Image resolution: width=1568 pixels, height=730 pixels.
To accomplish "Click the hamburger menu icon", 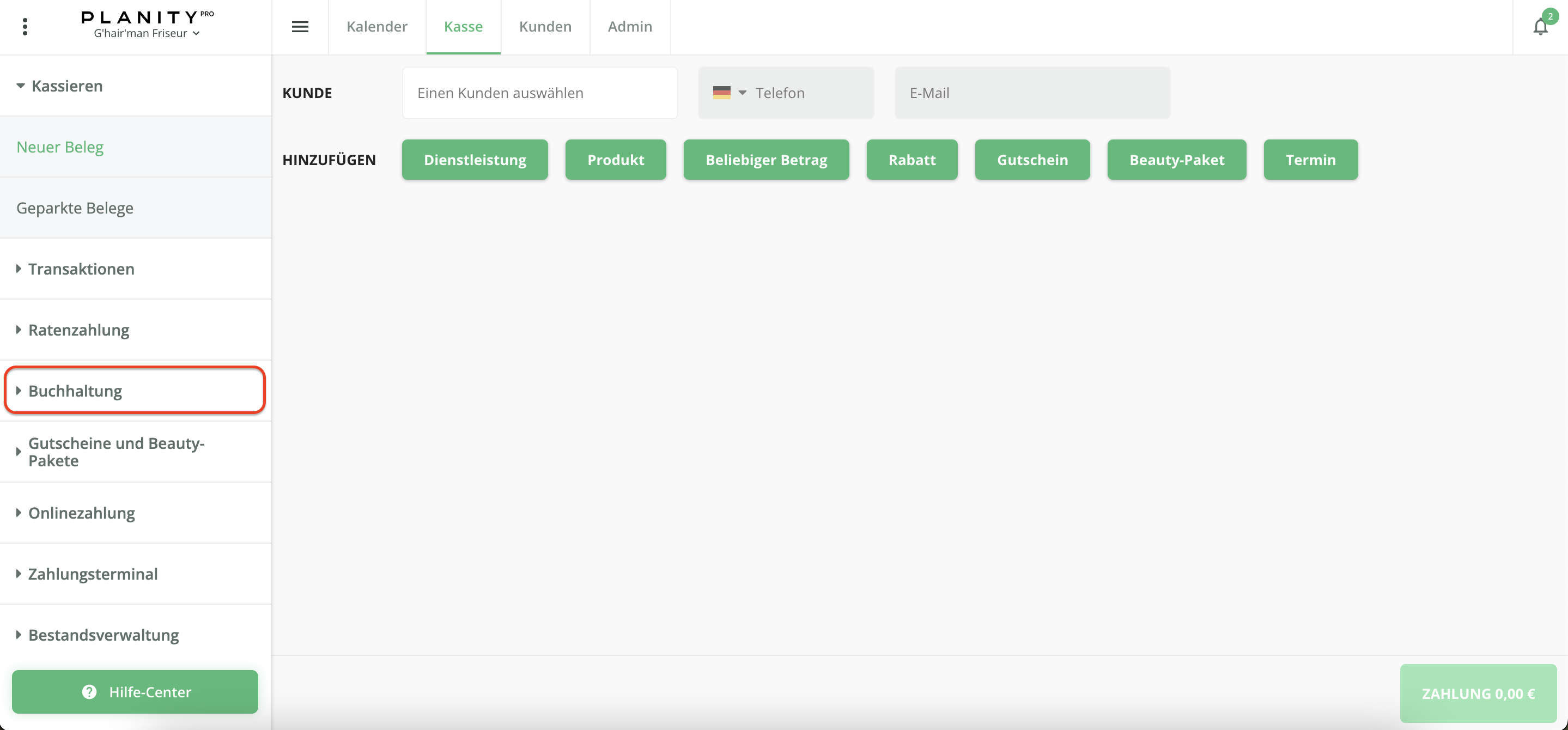I will pos(300,27).
